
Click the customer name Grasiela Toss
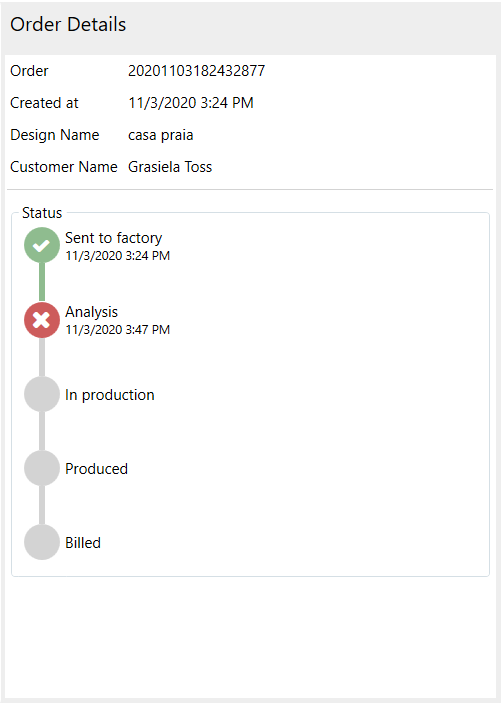170,167
